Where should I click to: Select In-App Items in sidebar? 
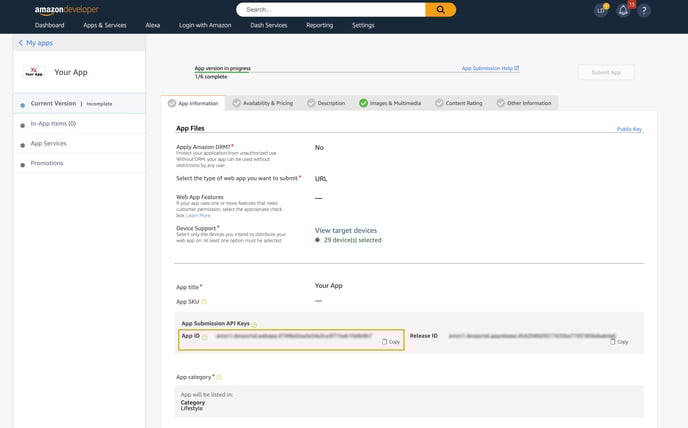click(x=53, y=123)
